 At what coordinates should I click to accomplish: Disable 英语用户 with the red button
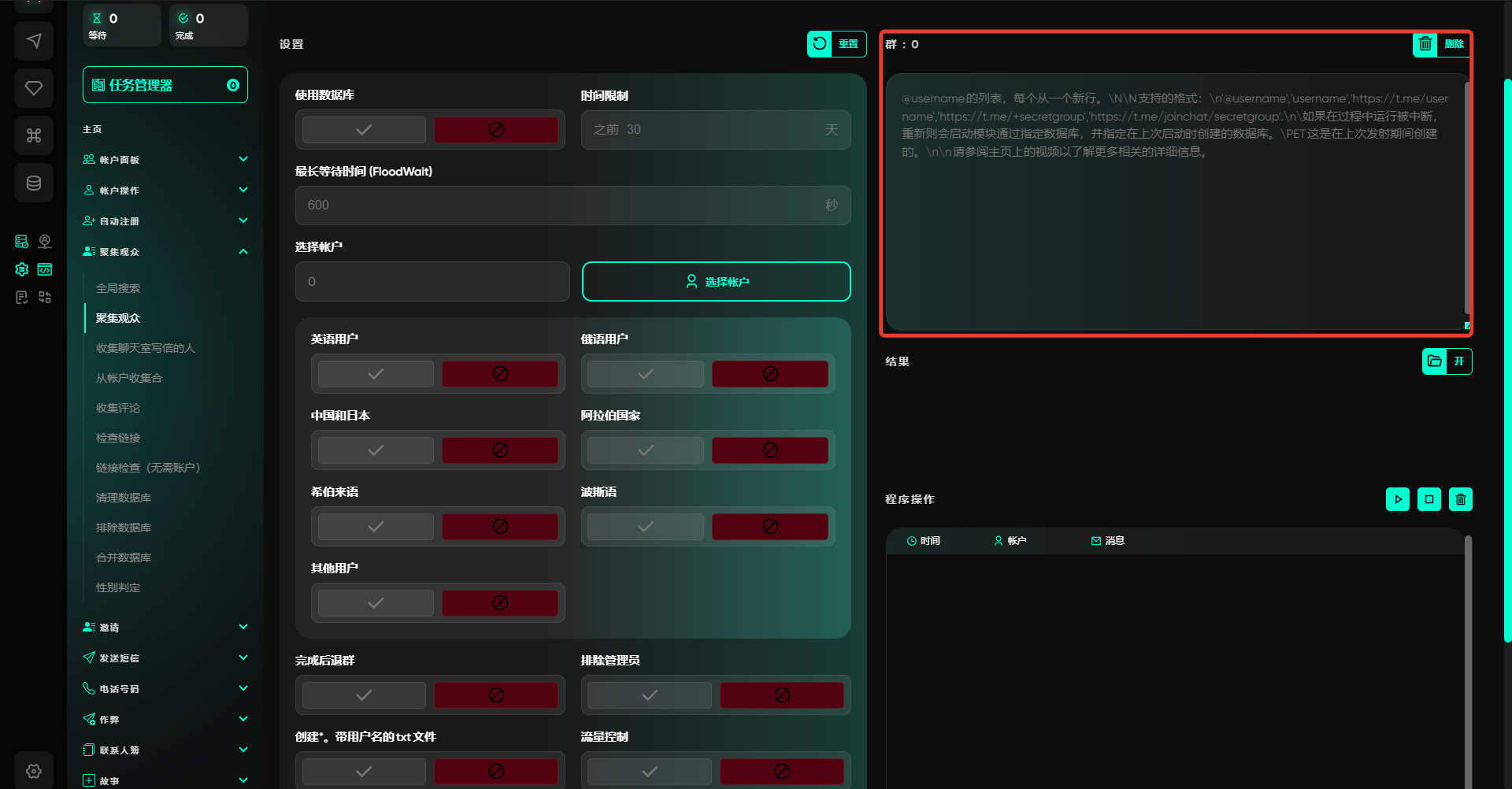pos(499,374)
